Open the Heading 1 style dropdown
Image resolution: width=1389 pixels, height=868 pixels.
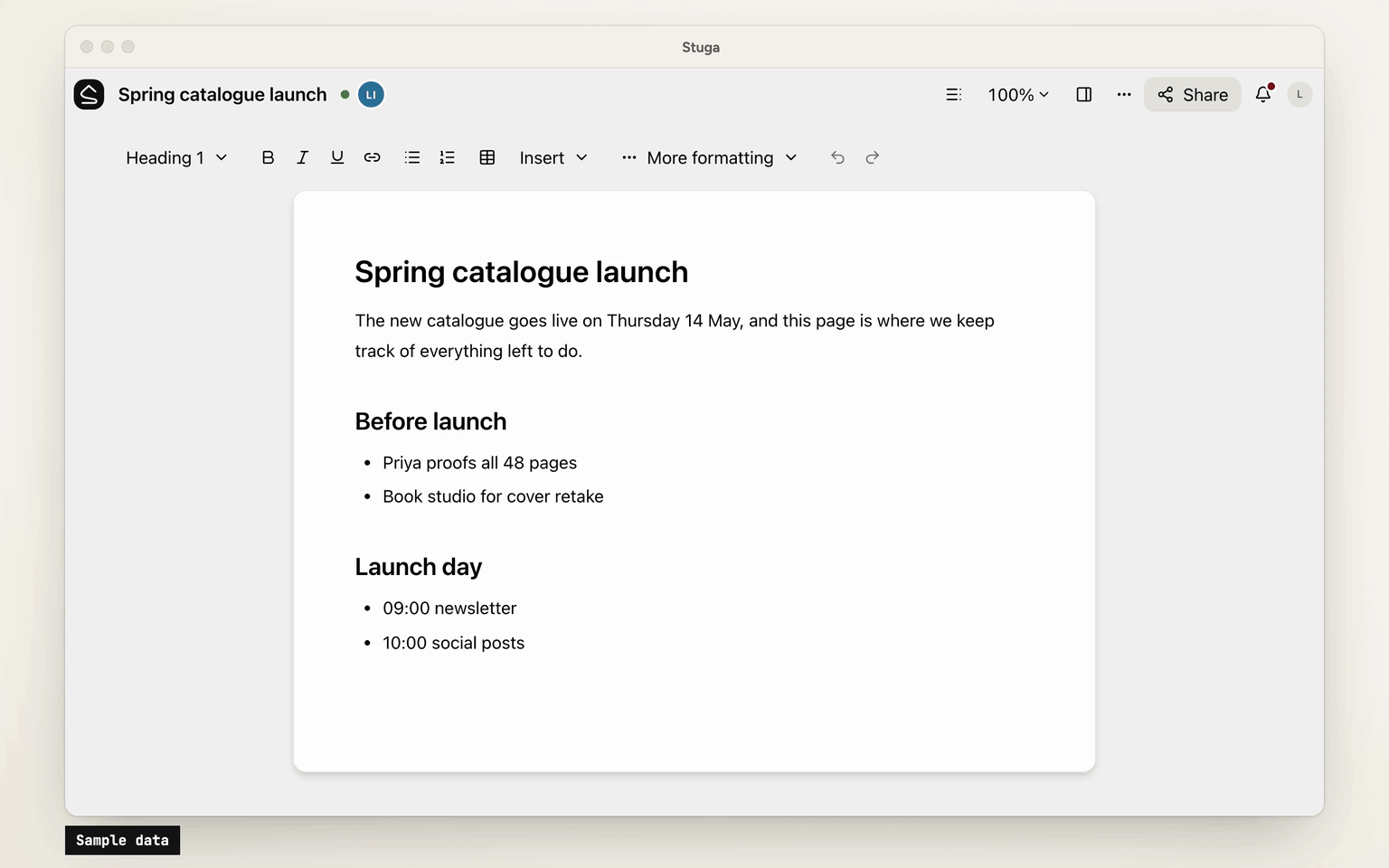coord(176,157)
